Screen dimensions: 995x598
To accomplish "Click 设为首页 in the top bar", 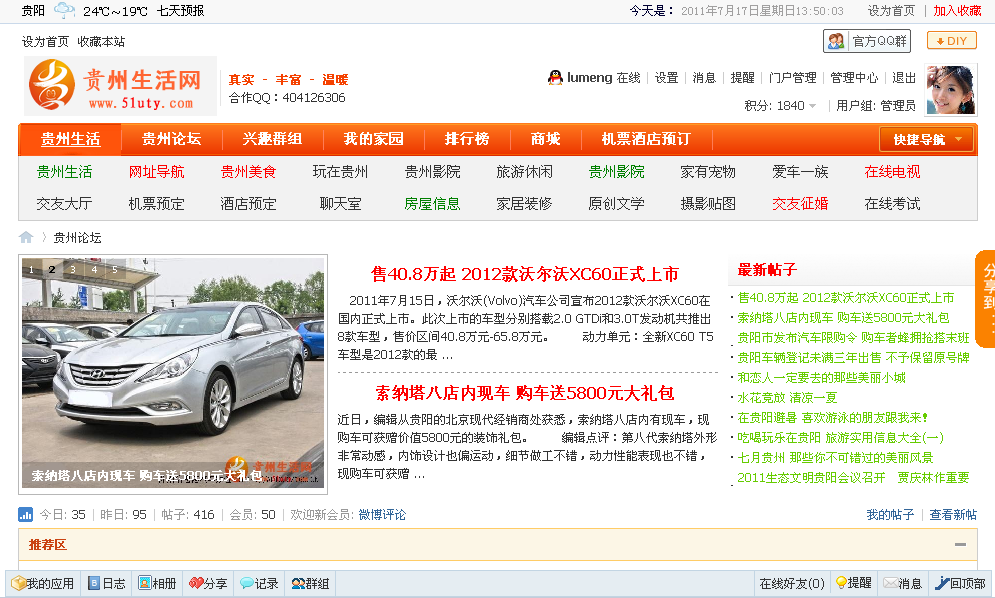I will [891, 11].
